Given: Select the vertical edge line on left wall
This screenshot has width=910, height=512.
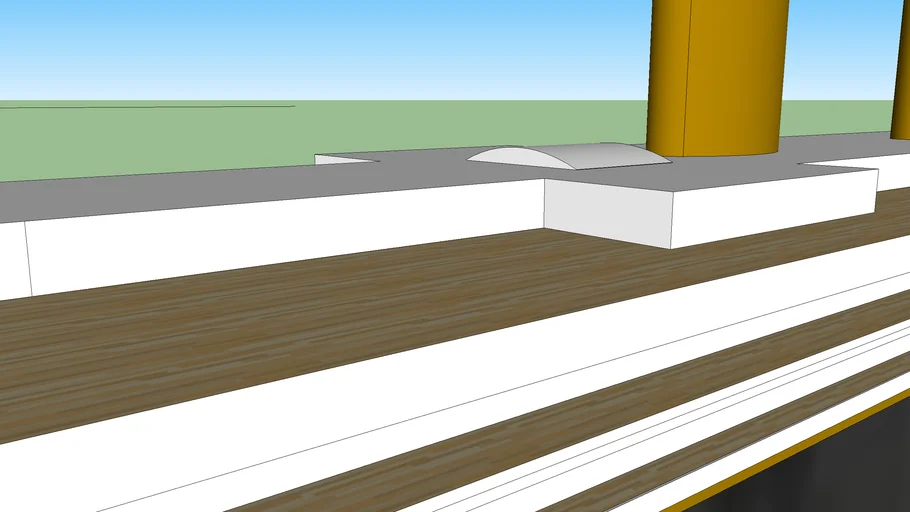Looking at the screenshot, I should (x=28, y=258).
